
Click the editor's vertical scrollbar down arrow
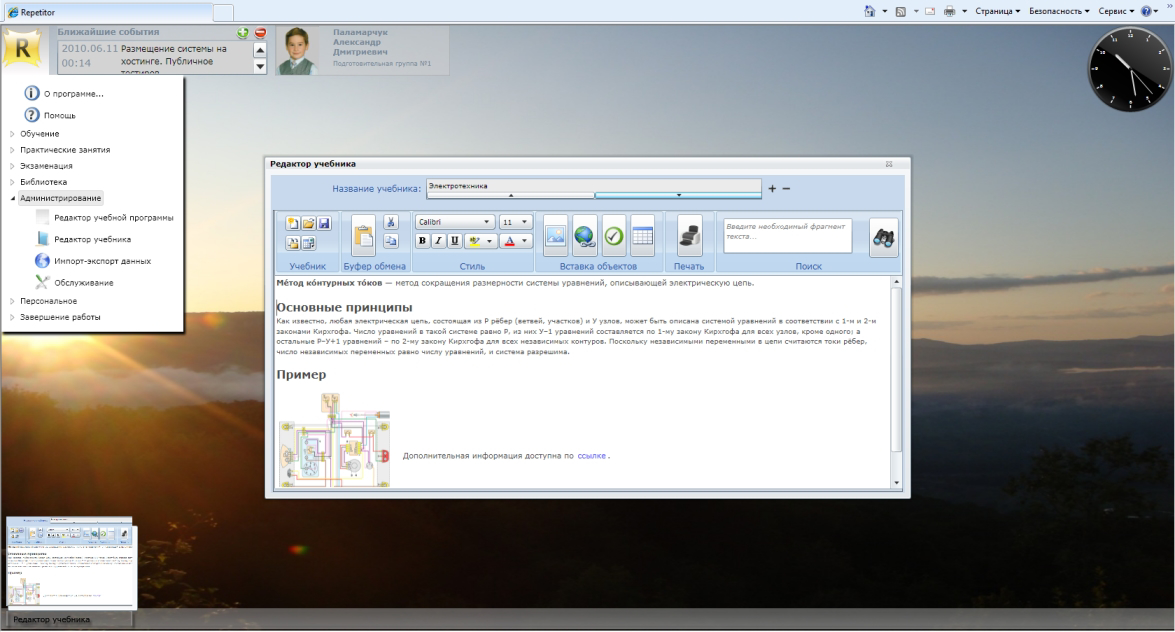[x=896, y=483]
